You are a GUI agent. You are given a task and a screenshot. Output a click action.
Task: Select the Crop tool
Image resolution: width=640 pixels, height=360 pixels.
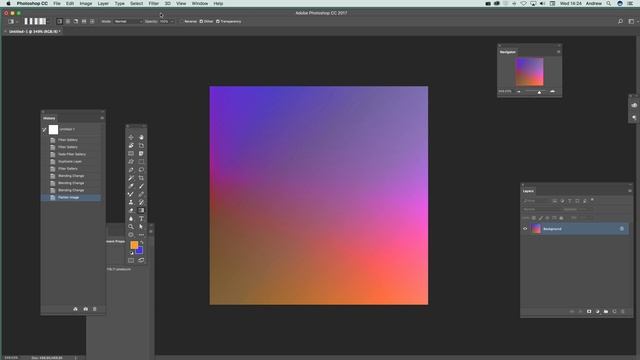tap(141, 178)
